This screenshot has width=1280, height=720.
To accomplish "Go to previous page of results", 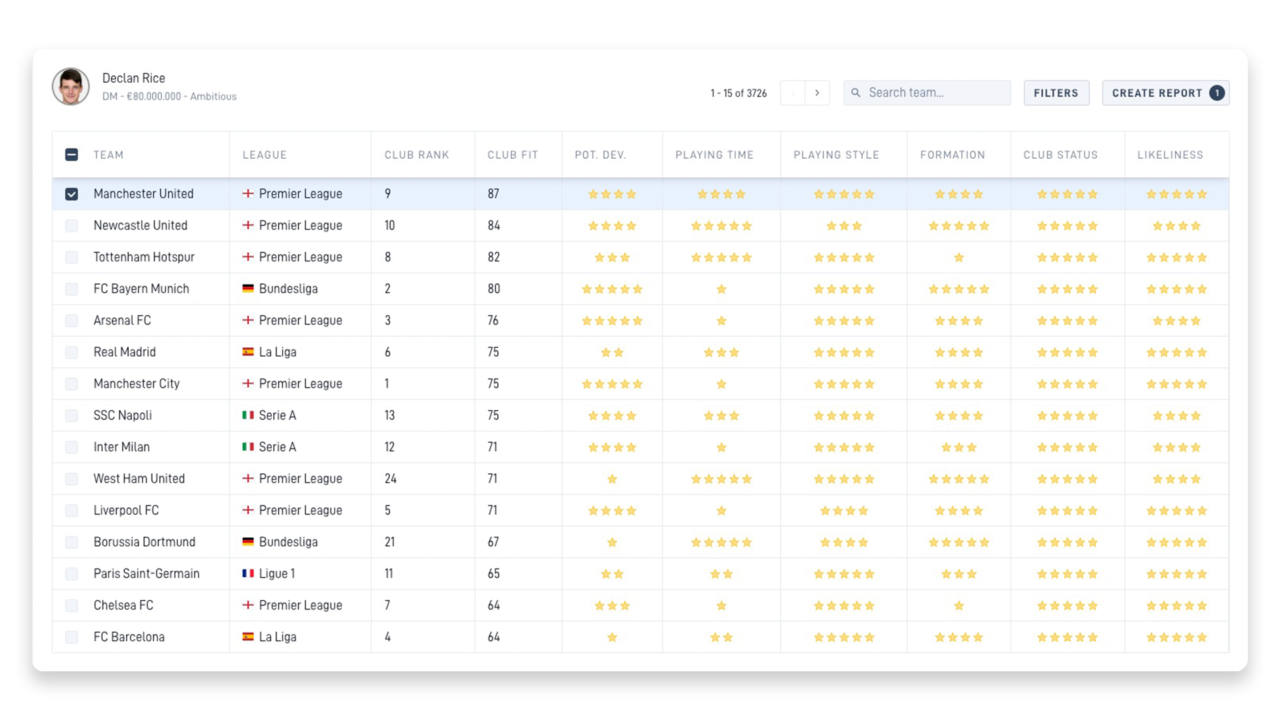I will click(792, 93).
